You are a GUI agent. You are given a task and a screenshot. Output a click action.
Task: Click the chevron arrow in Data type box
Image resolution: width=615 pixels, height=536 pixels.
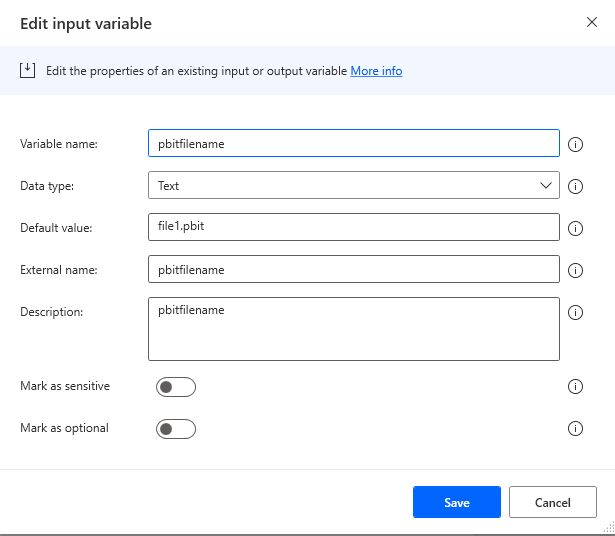pos(546,185)
